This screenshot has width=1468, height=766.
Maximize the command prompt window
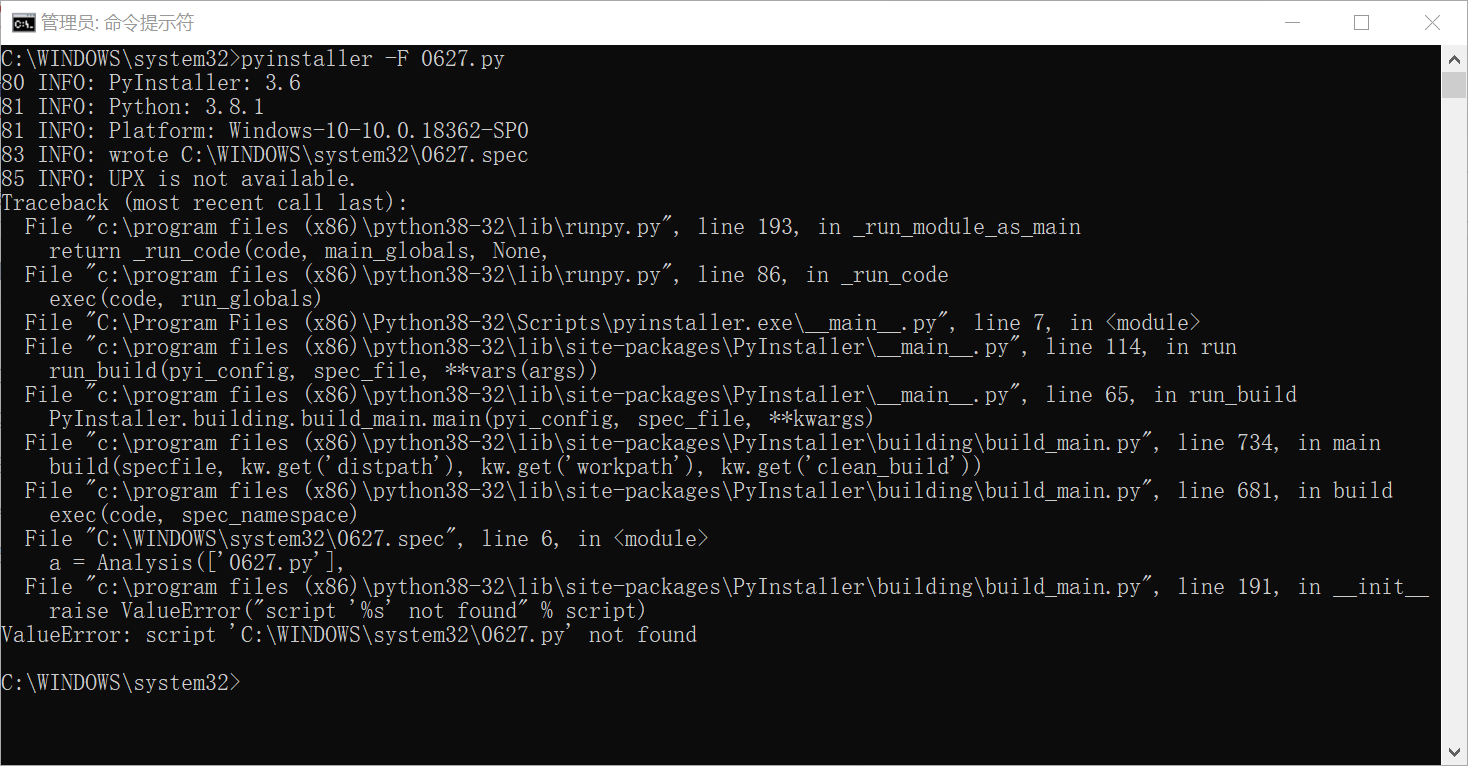(x=1361, y=22)
